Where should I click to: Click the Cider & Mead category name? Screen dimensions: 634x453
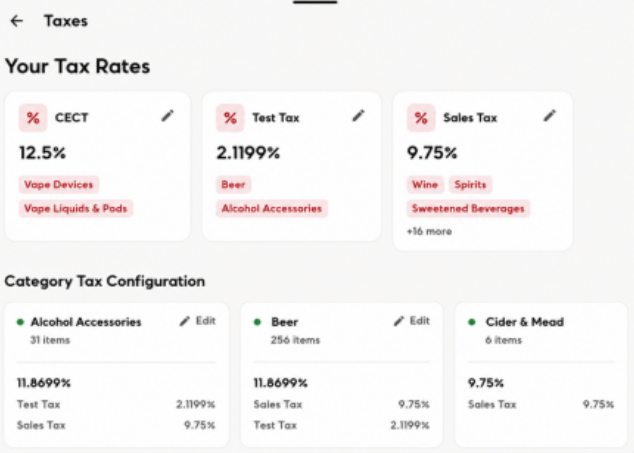tap(525, 322)
